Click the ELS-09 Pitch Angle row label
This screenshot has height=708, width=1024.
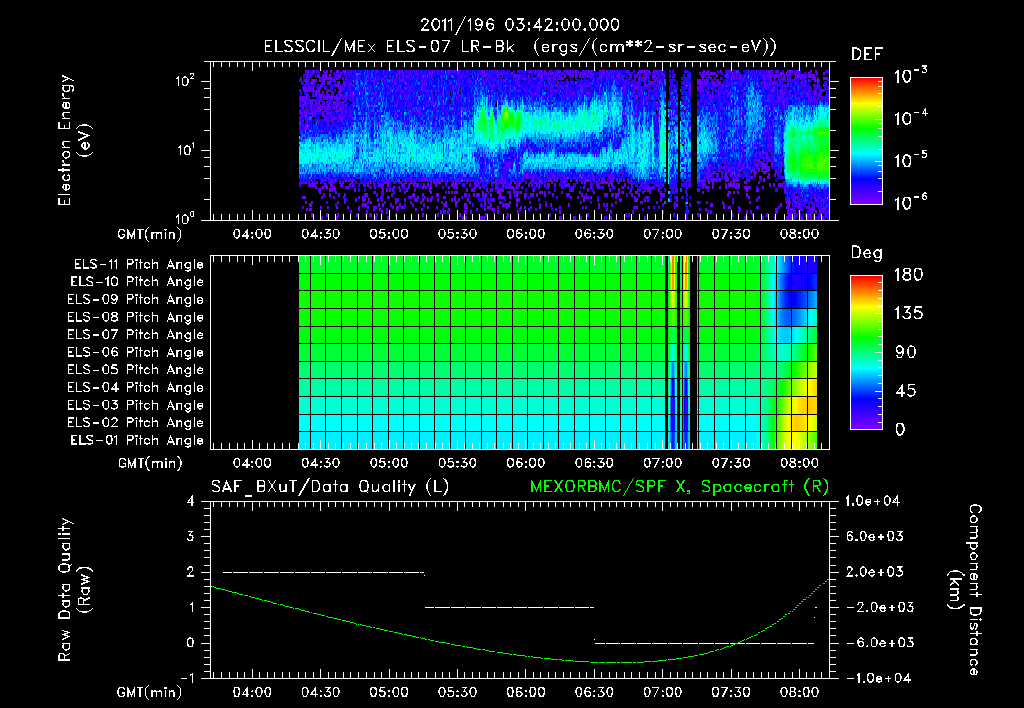coord(135,299)
